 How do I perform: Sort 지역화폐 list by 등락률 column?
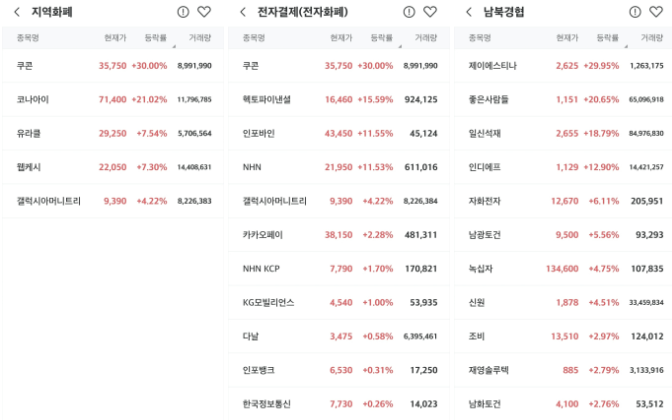point(156,38)
